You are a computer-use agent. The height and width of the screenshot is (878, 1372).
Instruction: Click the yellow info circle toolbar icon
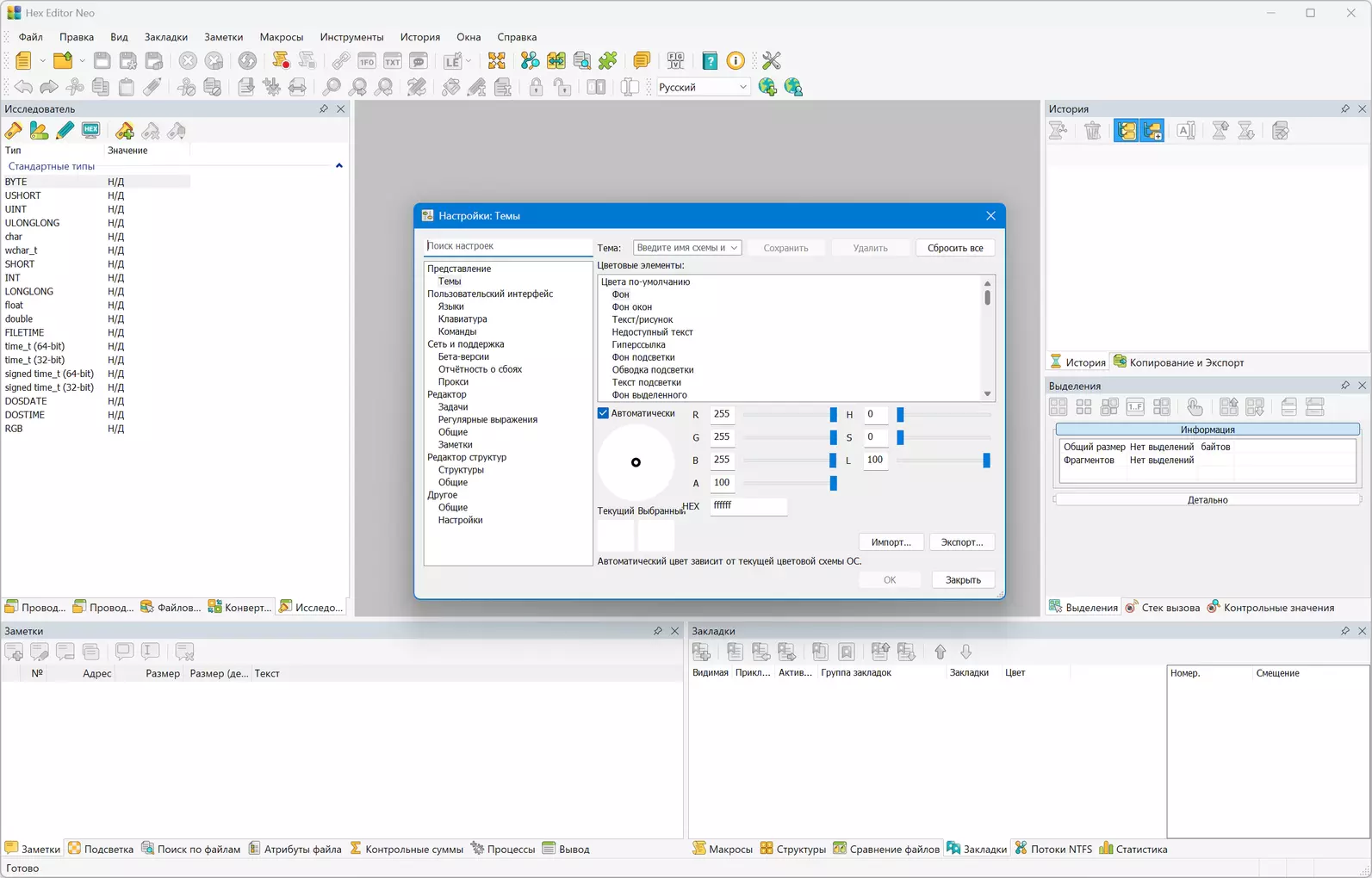coord(736,61)
